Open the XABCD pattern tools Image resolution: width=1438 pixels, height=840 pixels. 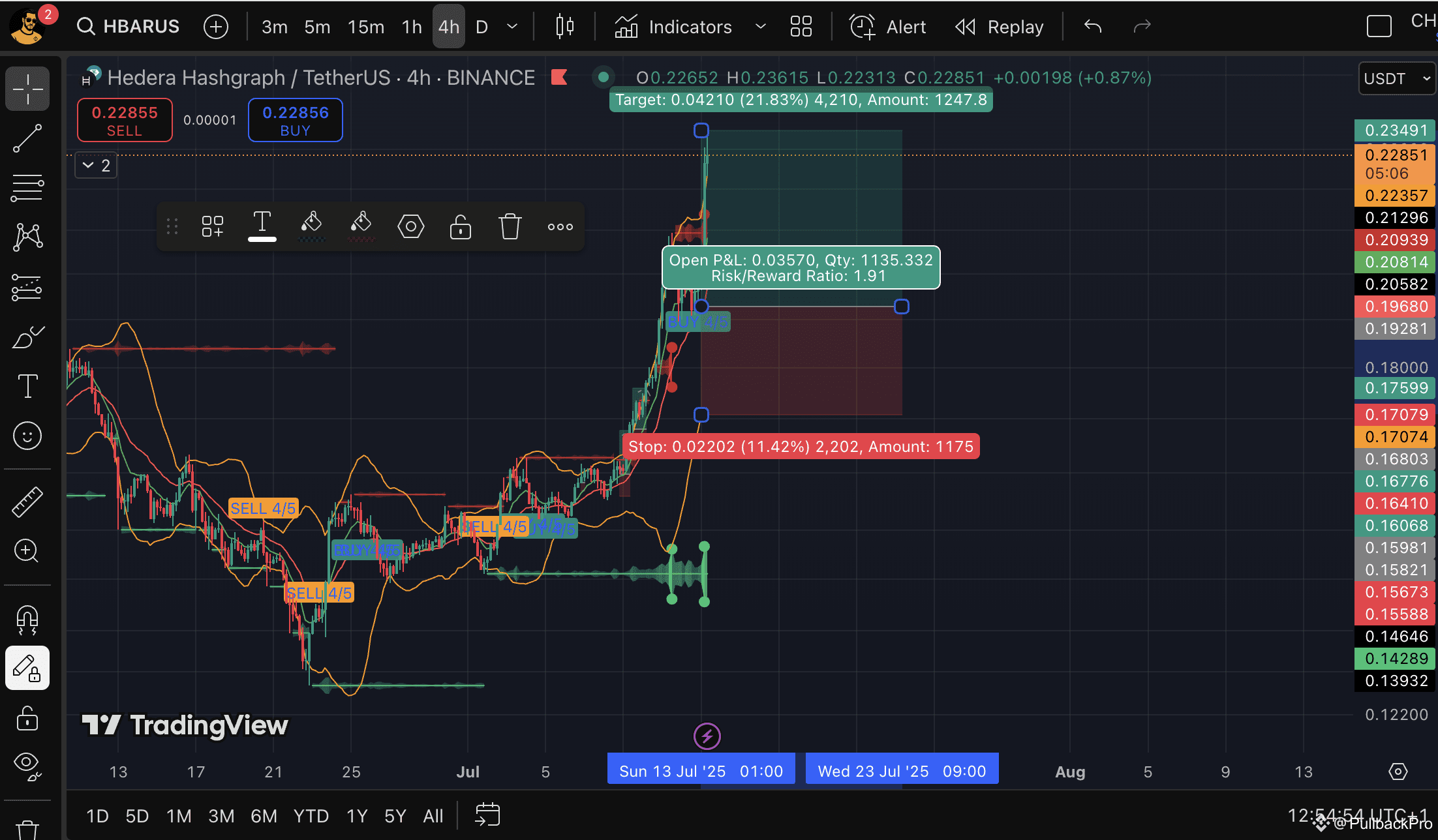(x=27, y=237)
